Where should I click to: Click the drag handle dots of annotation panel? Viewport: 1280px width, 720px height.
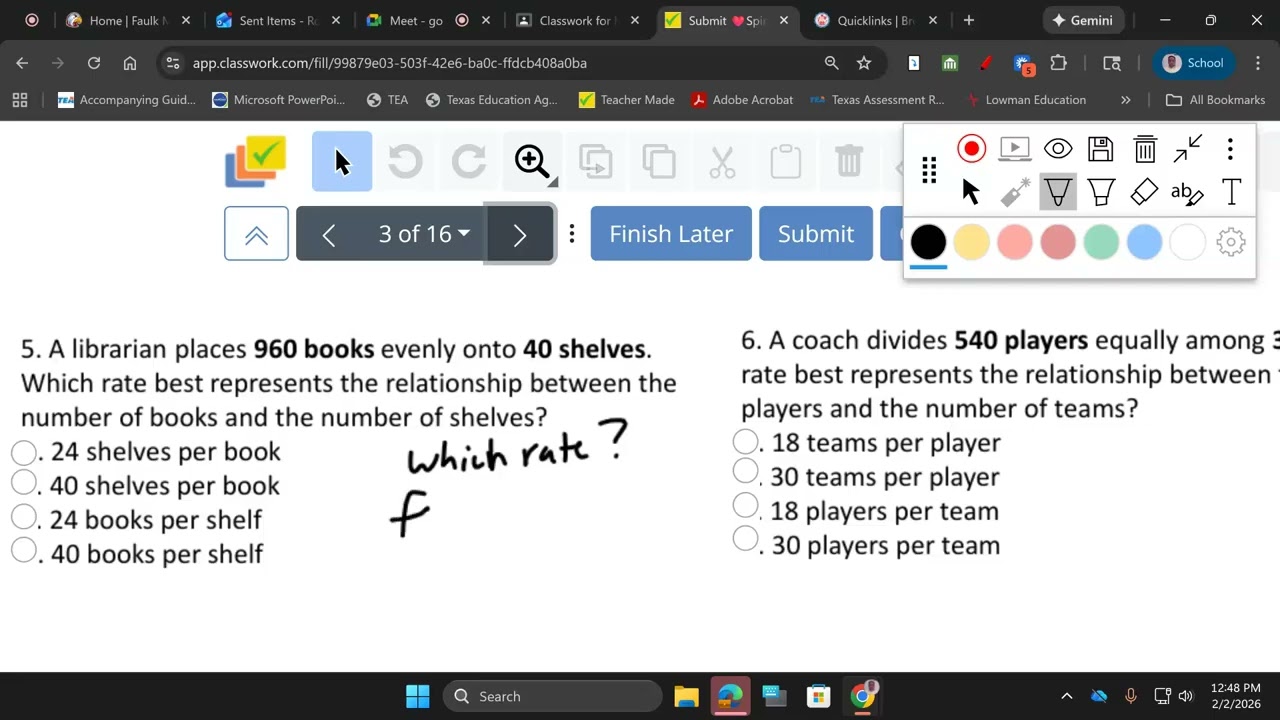(929, 171)
